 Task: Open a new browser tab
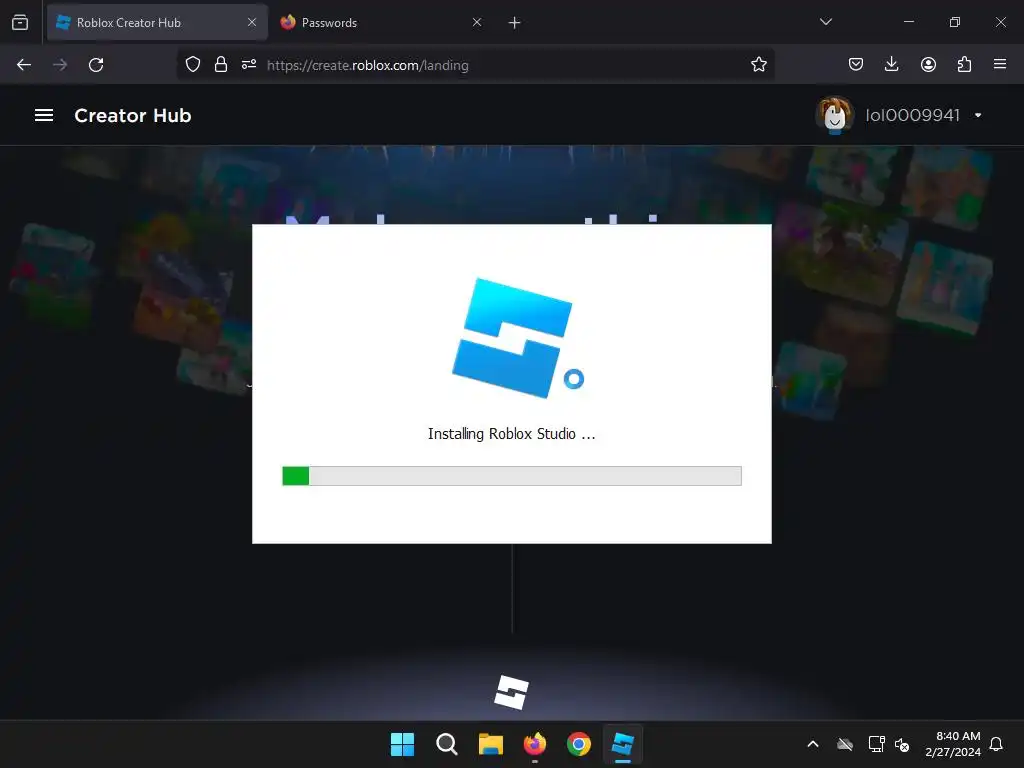(515, 23)
